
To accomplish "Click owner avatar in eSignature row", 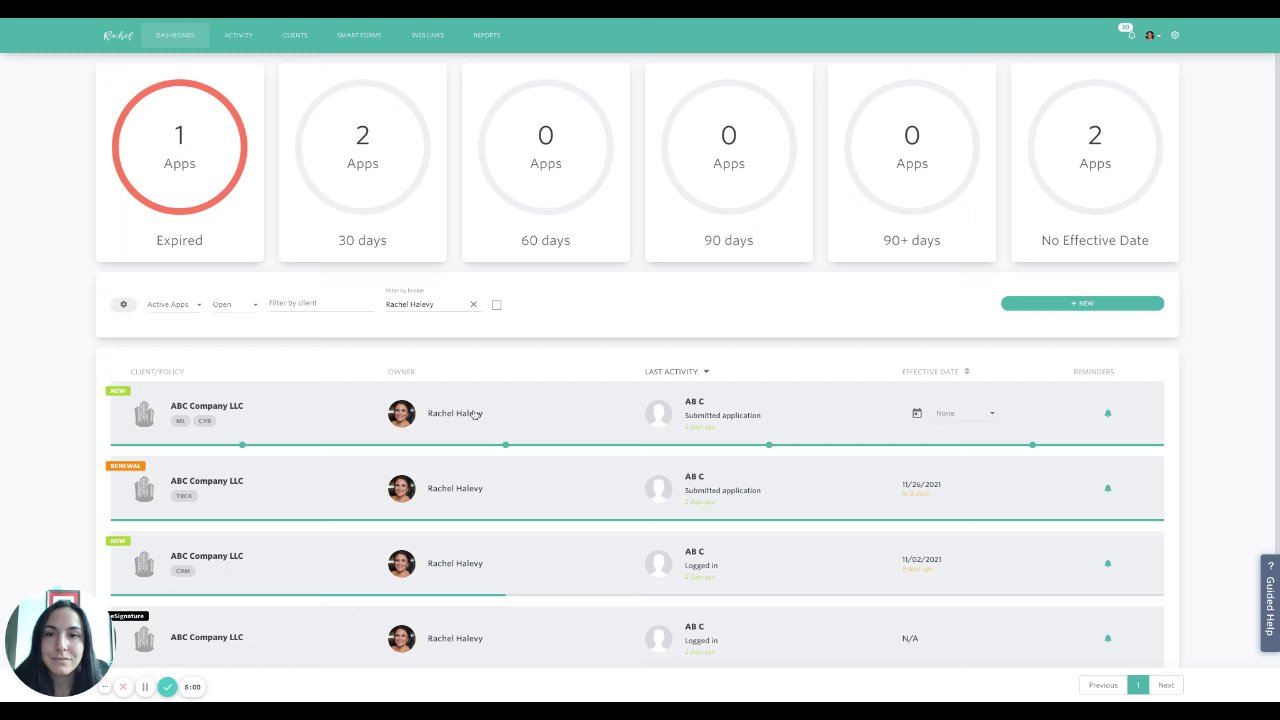I will click(401, 638).
